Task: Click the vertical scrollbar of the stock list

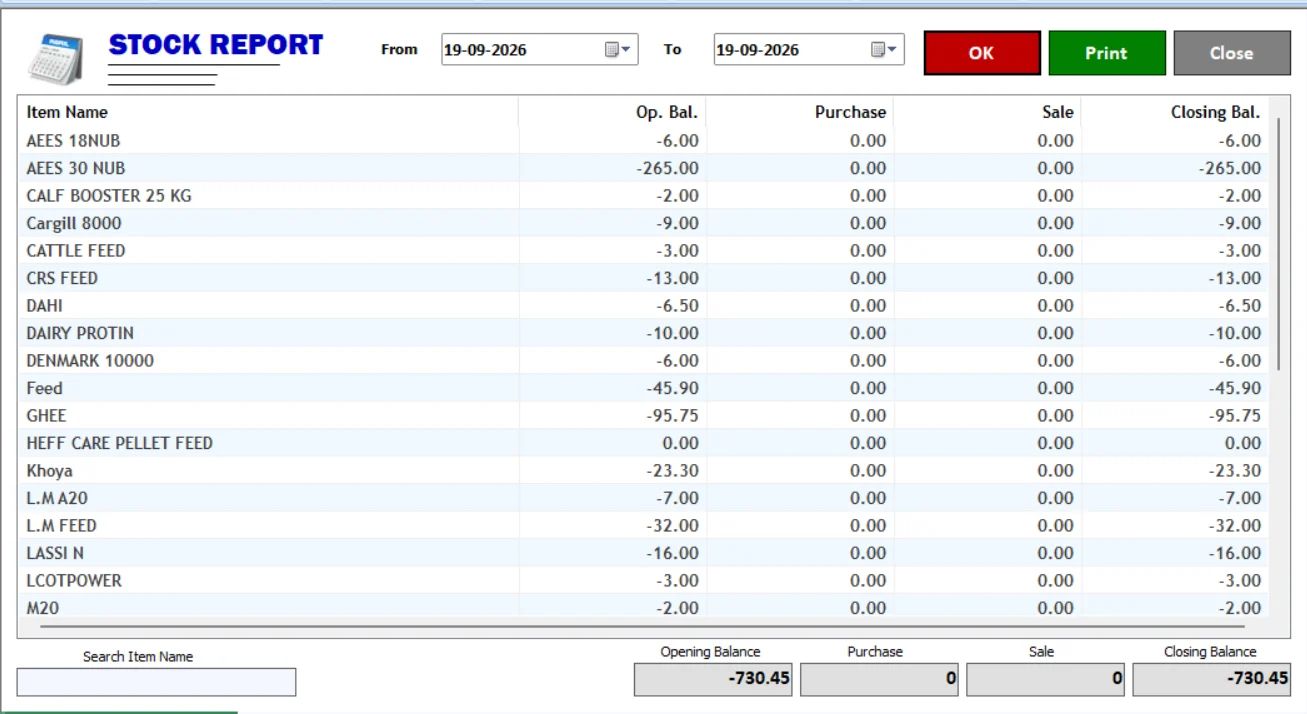Action: (x=1277, y=244)
